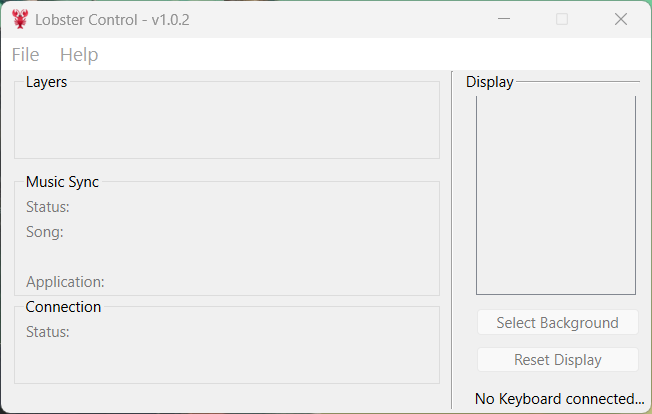This screenshot has width=652, height=414.
Task: Click the Lobster Control title bar text
Action: click(x=112, y=20)
